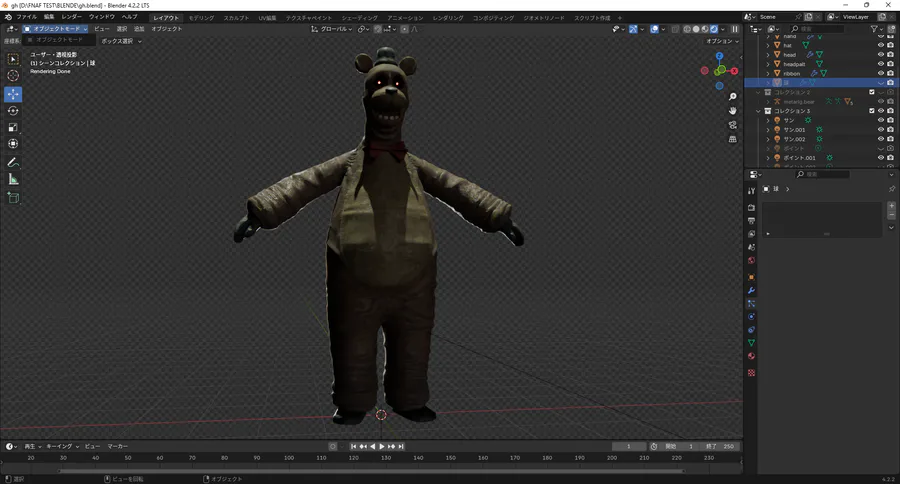Select the Transform tool
Screen dimensions: 900x484
[13, 144]
